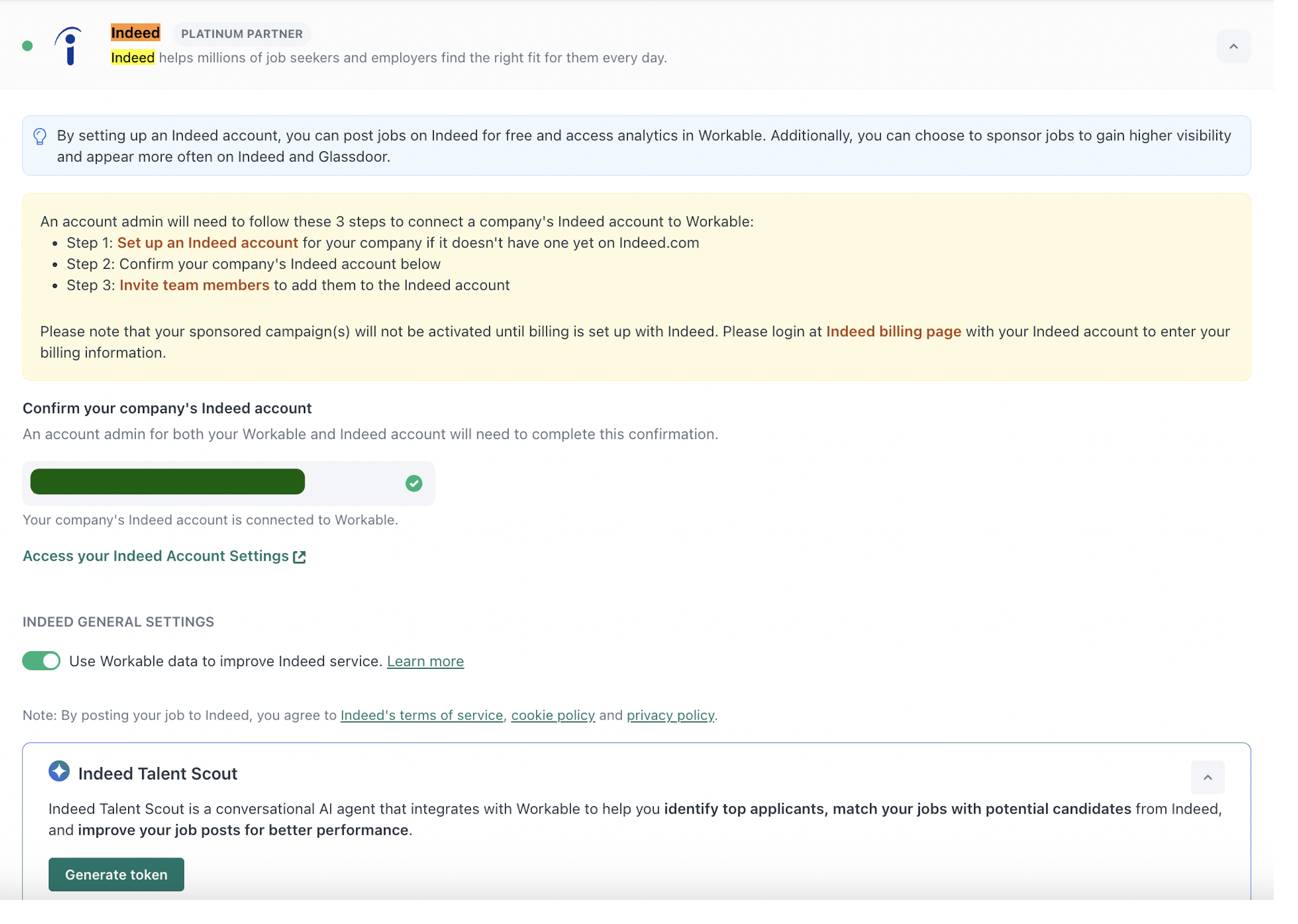Click the green checkmark connected icon
Screen dimensions: 1298x924
414,483
